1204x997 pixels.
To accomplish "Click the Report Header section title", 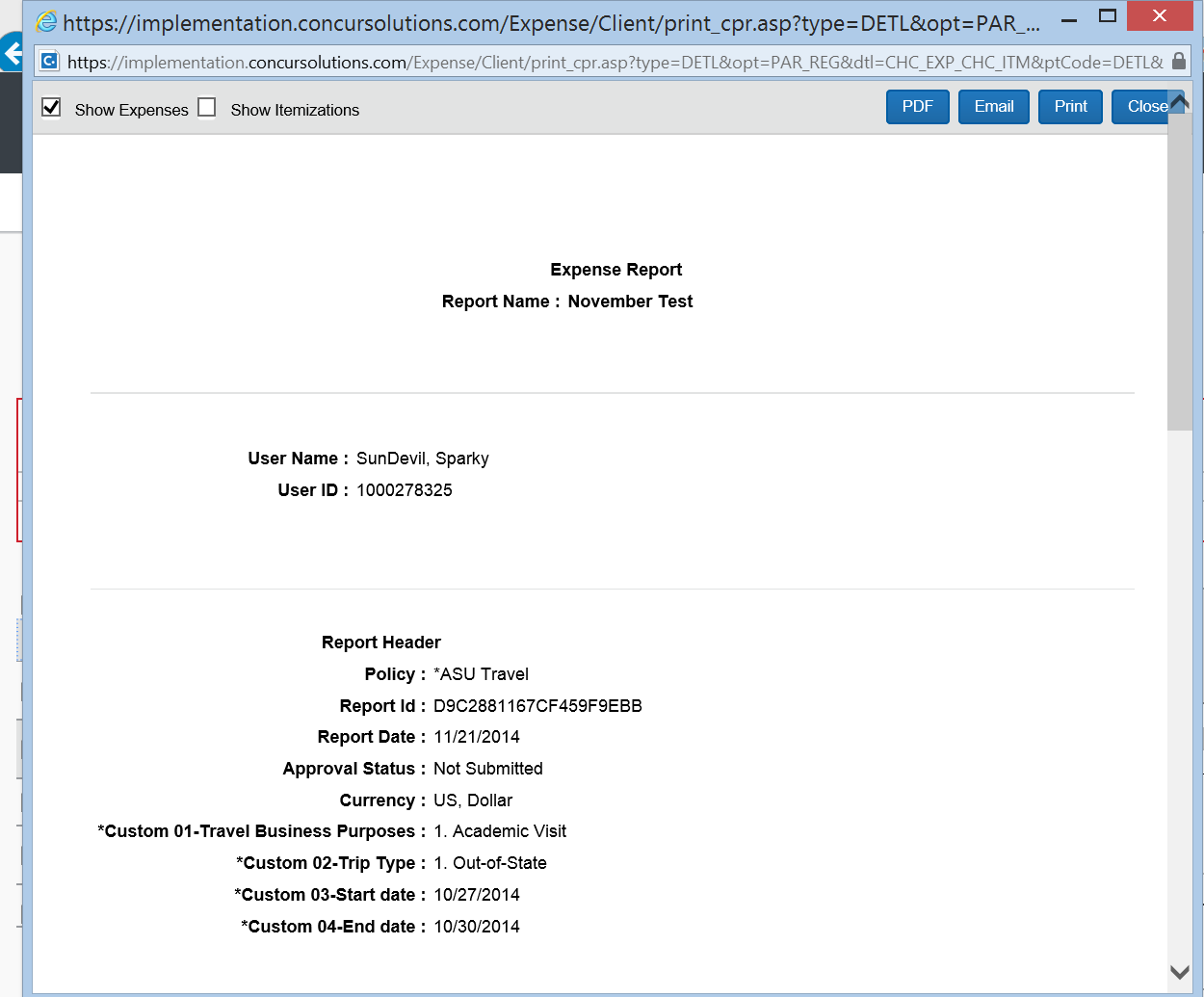I will [381, 643].
